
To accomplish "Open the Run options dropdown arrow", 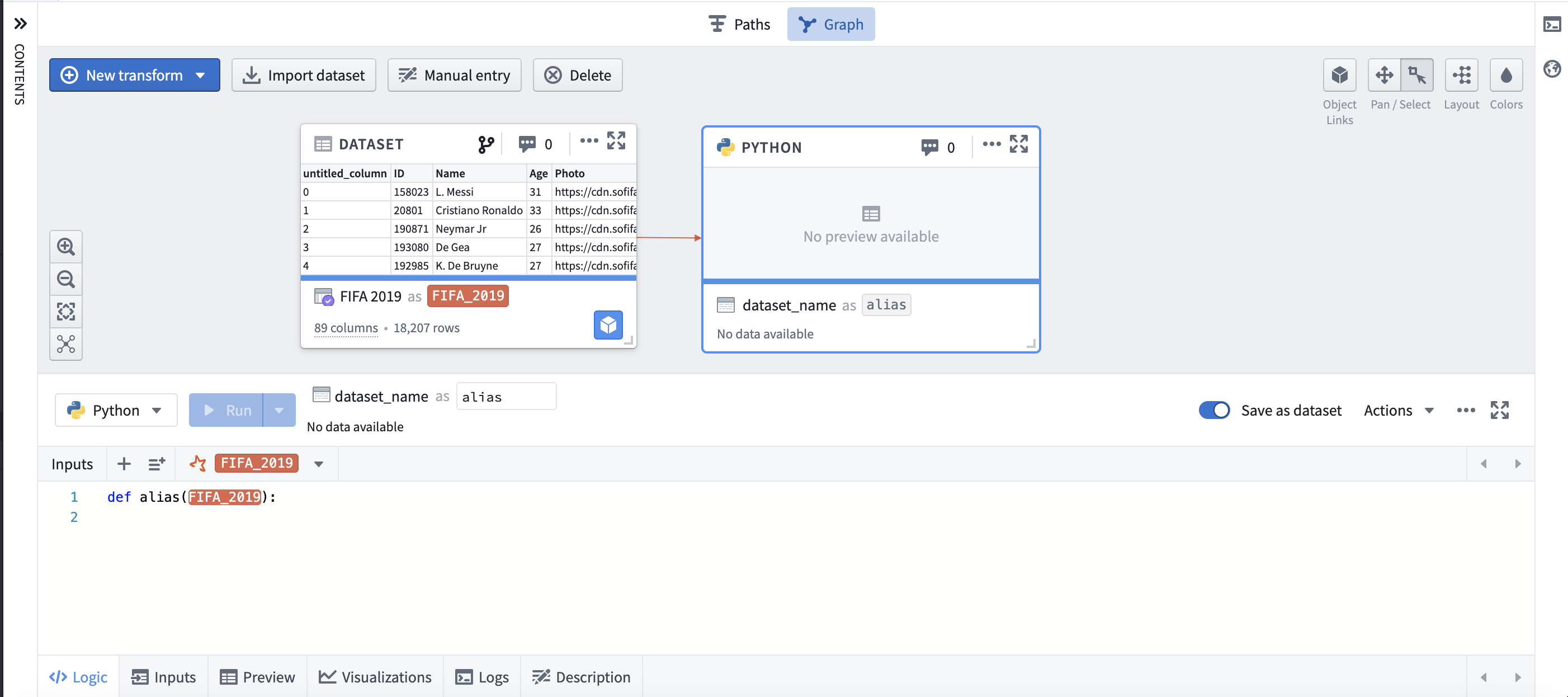I will pos(279,410).
